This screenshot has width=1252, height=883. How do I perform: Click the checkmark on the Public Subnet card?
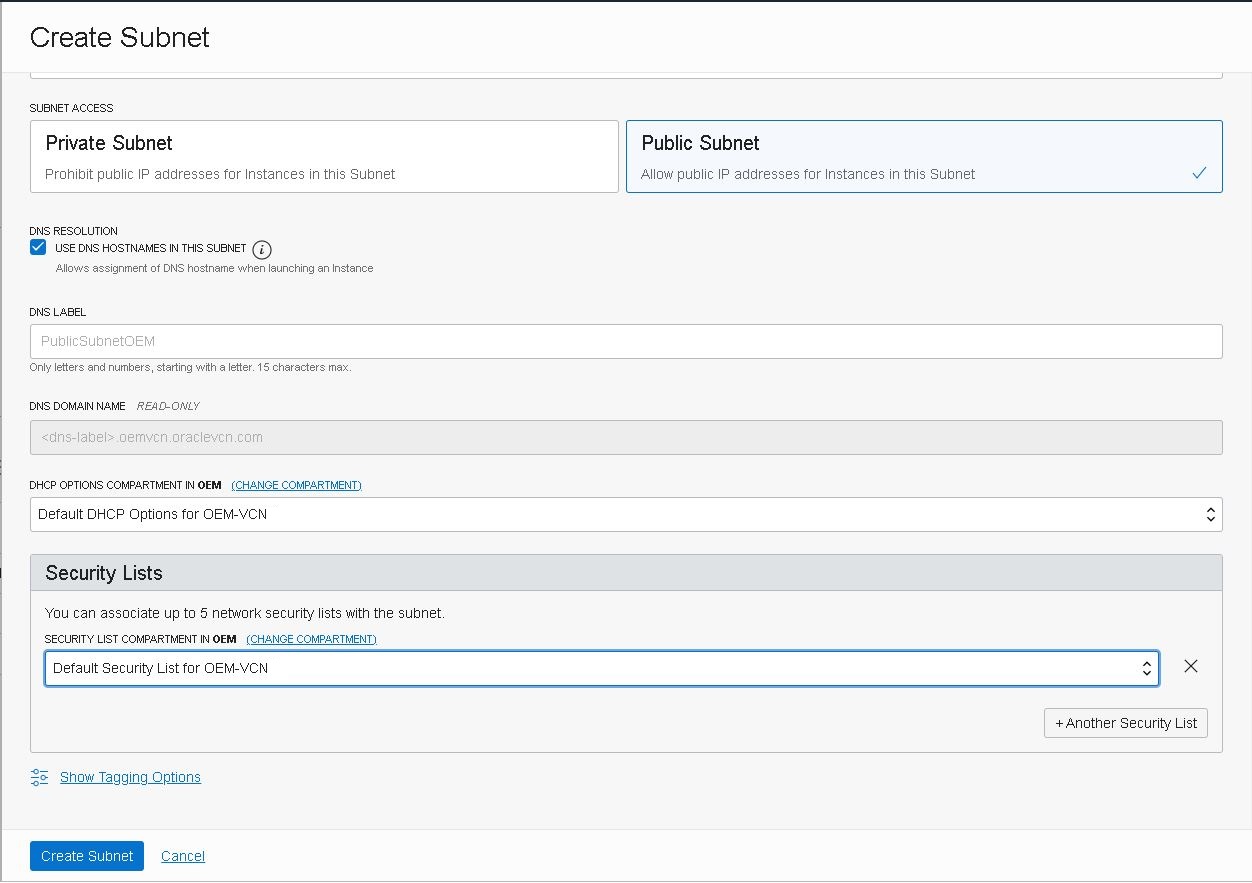point(1199,172)
